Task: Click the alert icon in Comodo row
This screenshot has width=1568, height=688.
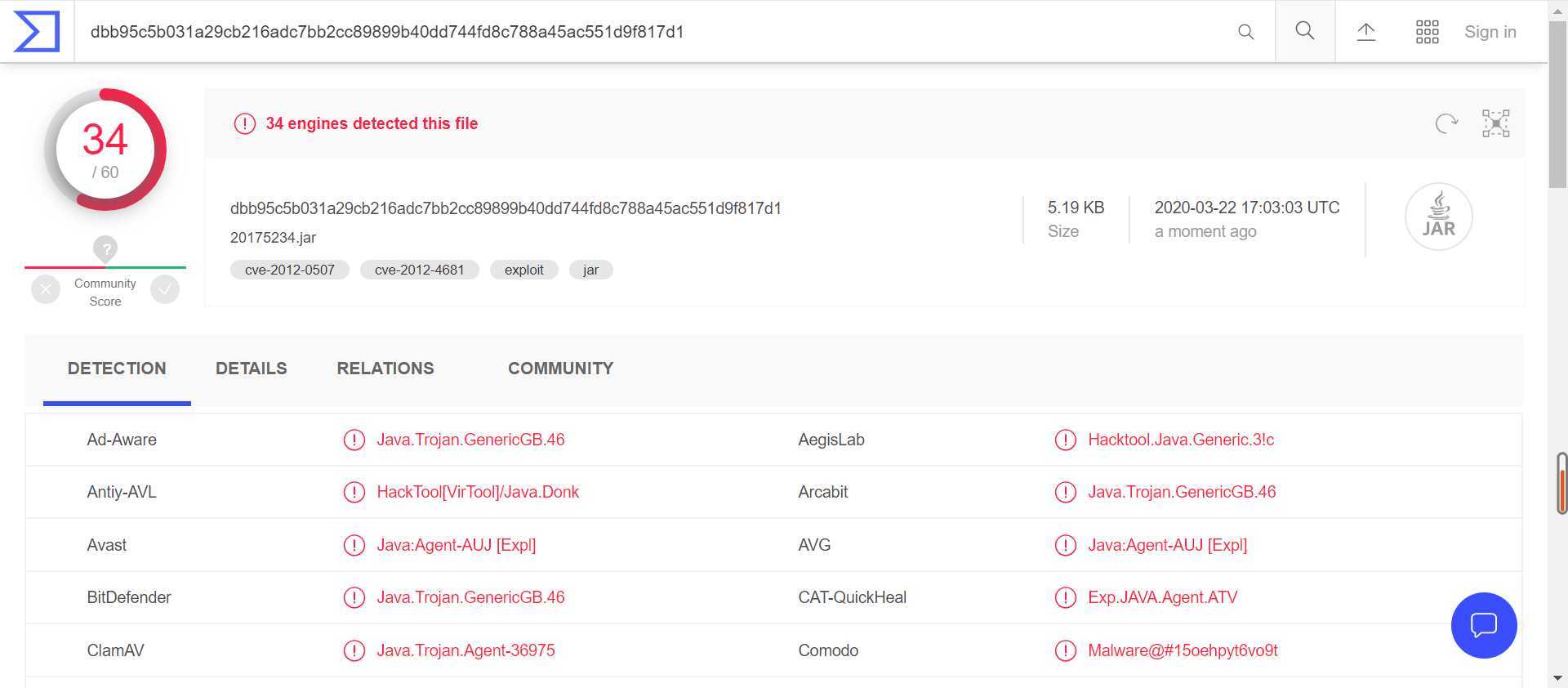Action: click(1065, 650)
